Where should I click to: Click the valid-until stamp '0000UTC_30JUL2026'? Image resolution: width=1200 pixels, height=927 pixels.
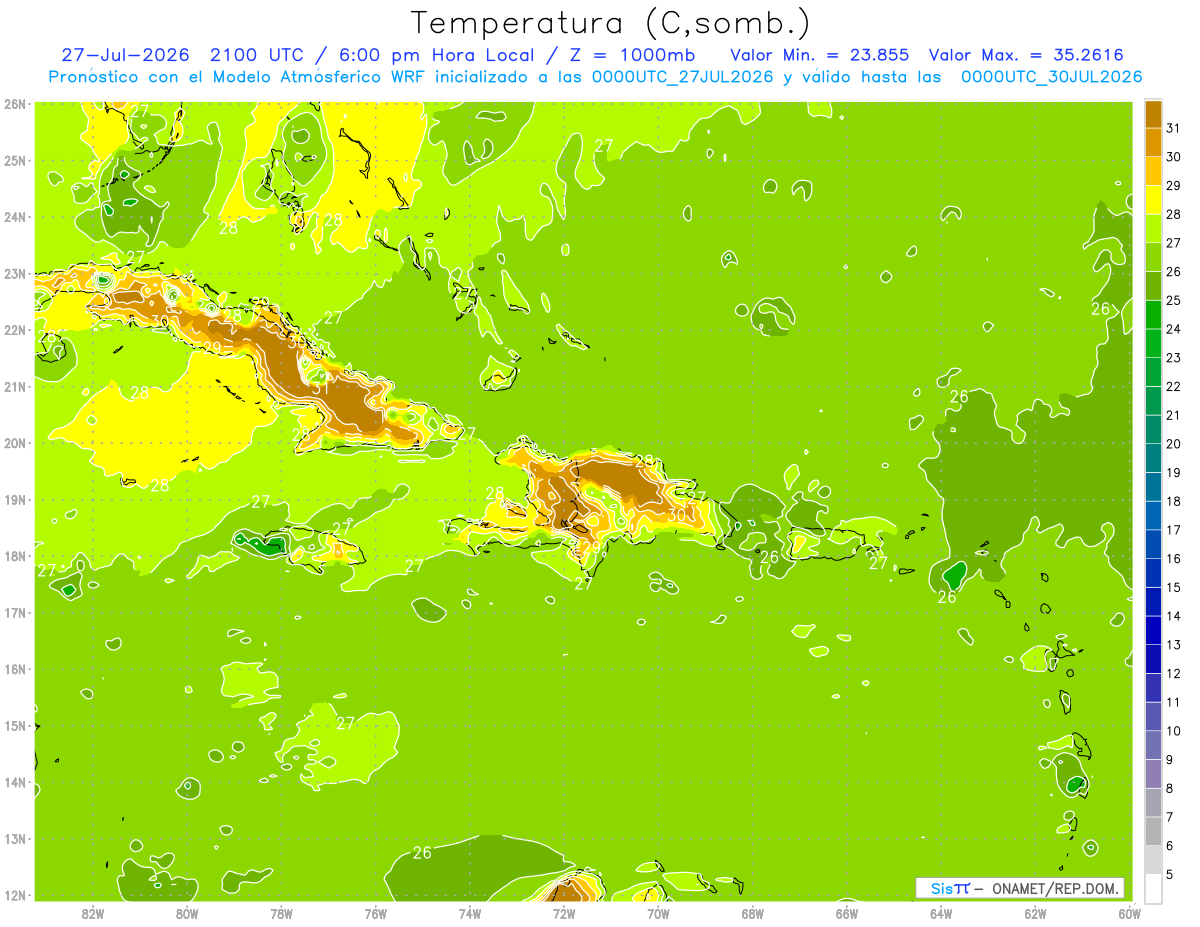[1051, 77]
